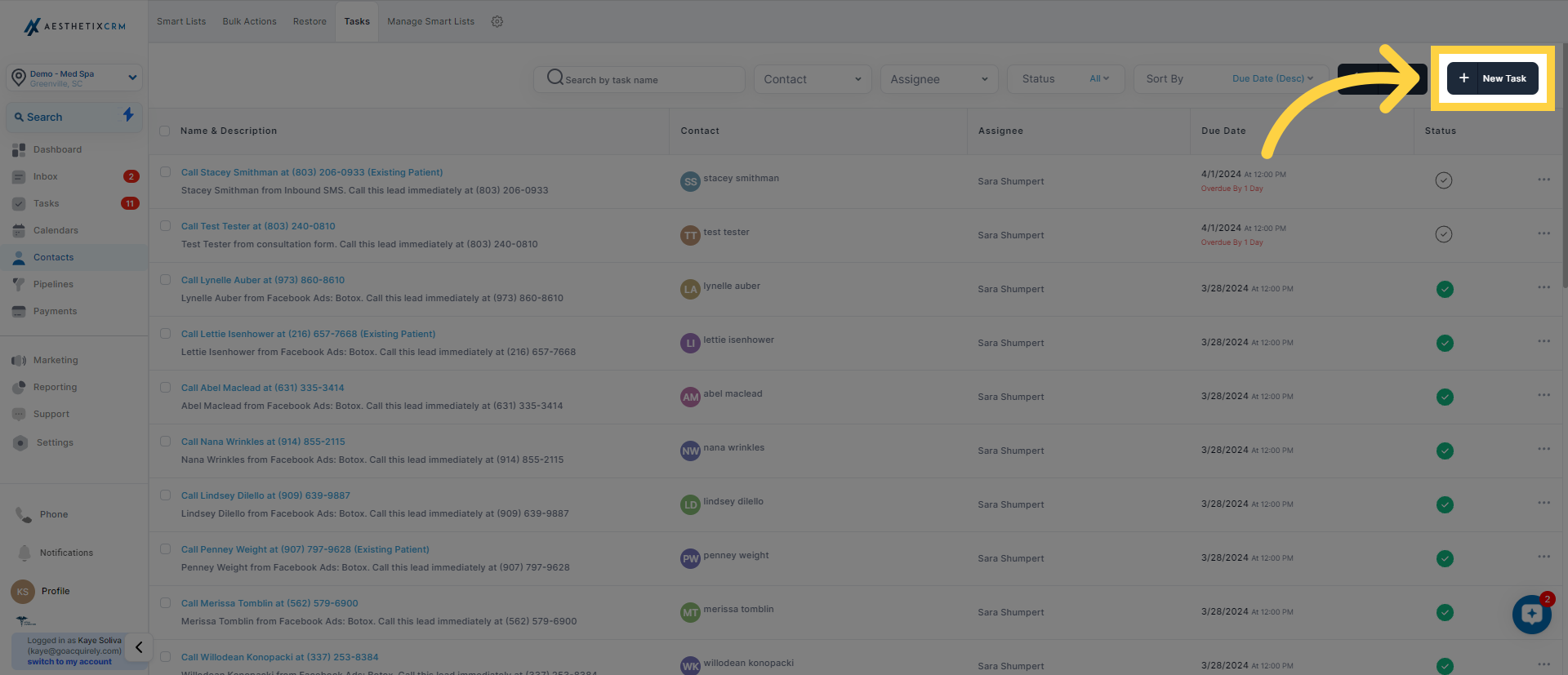Open the Manage Smart Lists tab
Screen dimensions: 1568x675
tap(430, 21)
